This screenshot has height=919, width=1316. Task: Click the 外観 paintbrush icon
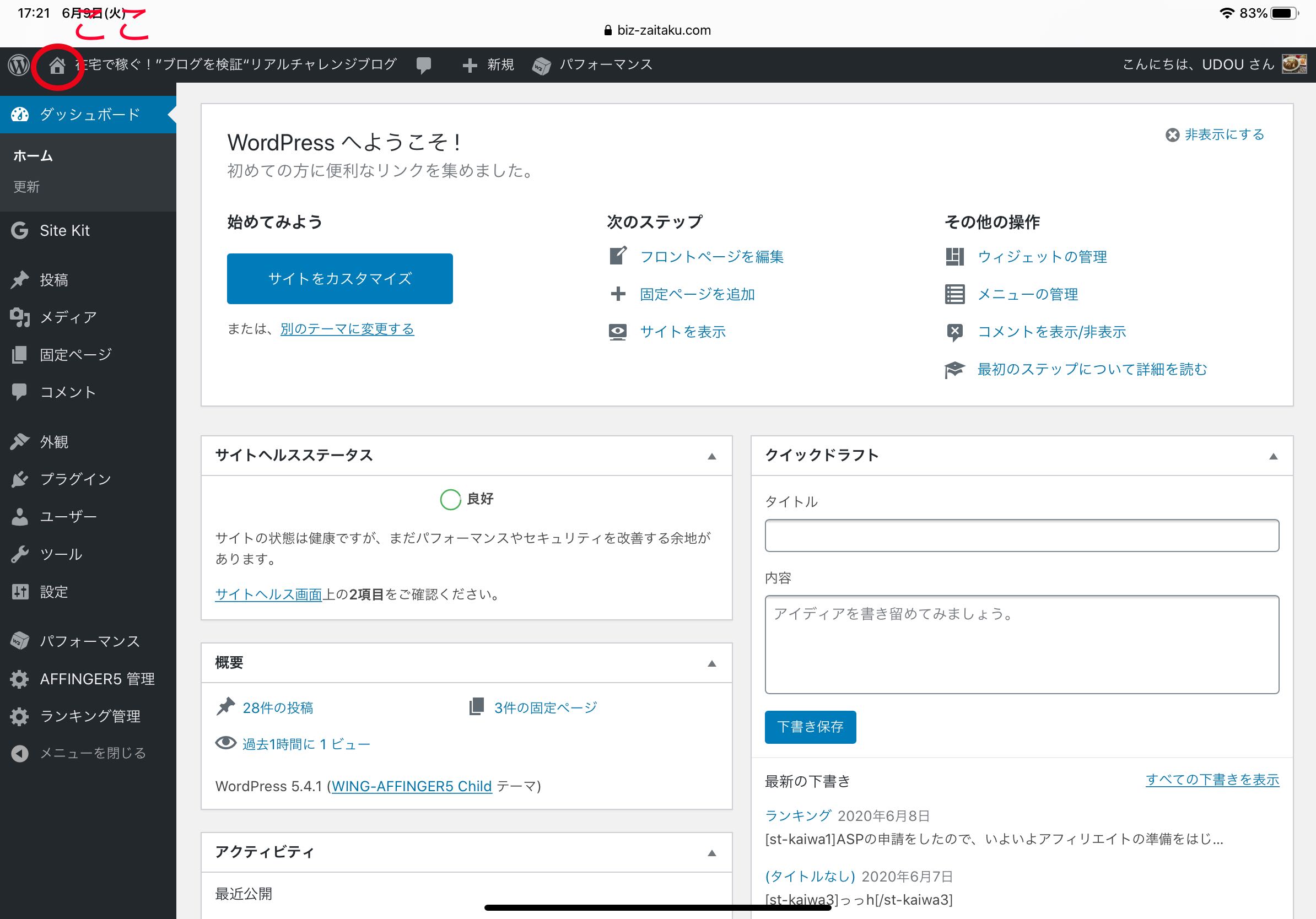click(x=19, y=442)
